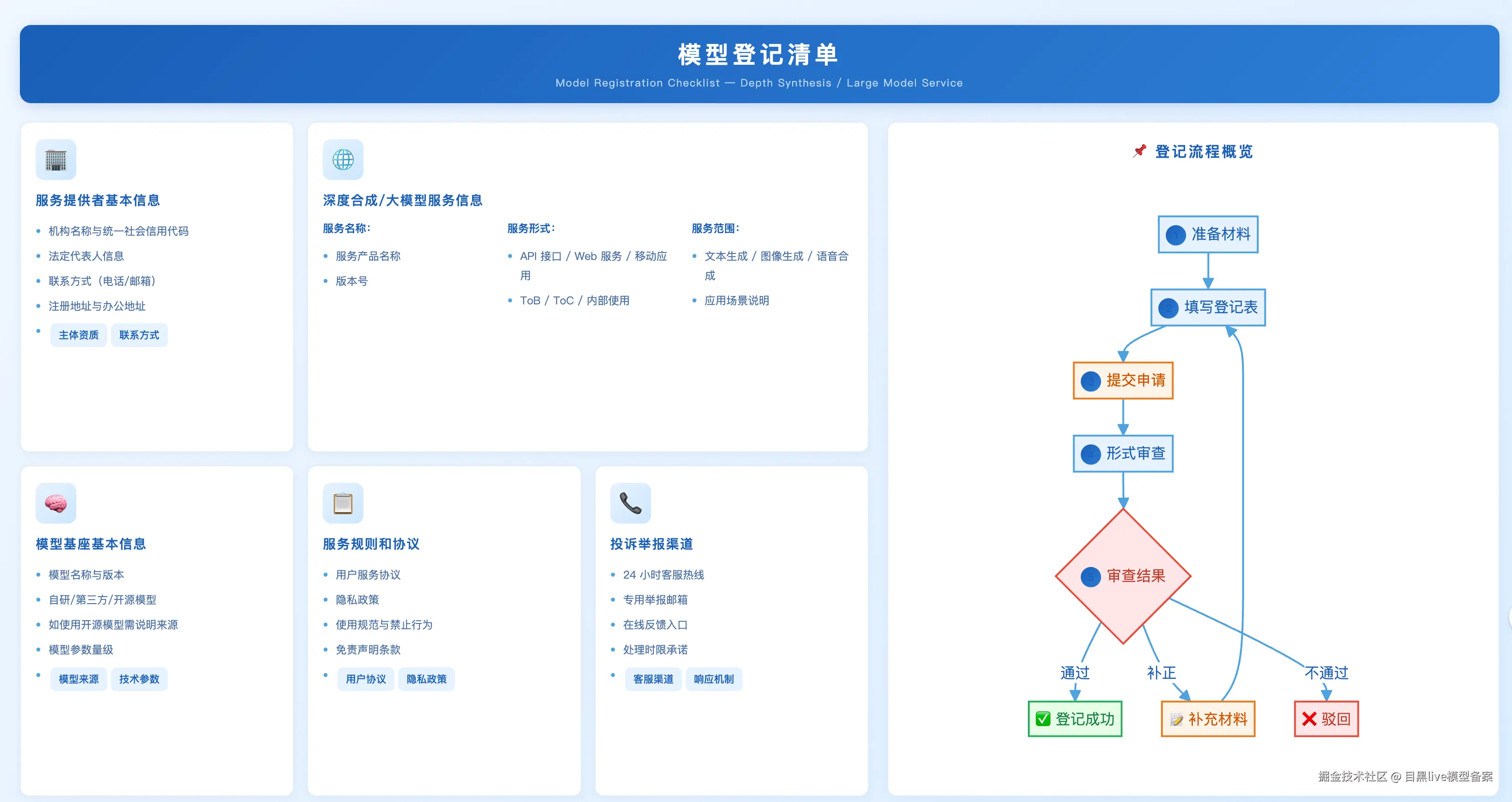Click the 准备材料 flowchart step
The width and height of the screenshot is (1512, 802).
(1208, 234)
